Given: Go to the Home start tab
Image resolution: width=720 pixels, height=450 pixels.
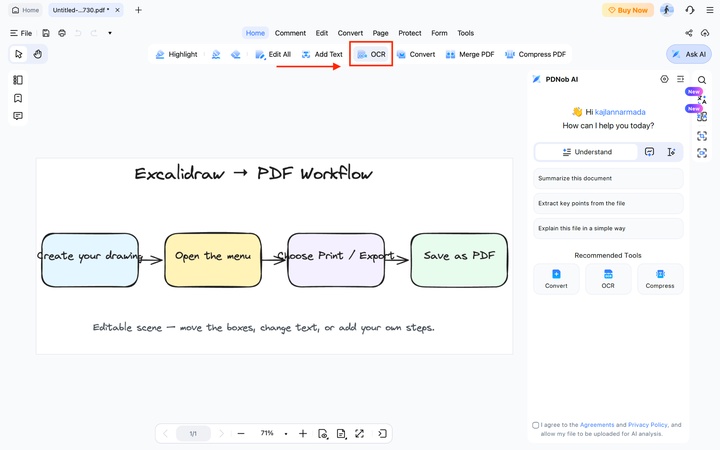Looking at the screenshot, I should (x=26, y=10).
